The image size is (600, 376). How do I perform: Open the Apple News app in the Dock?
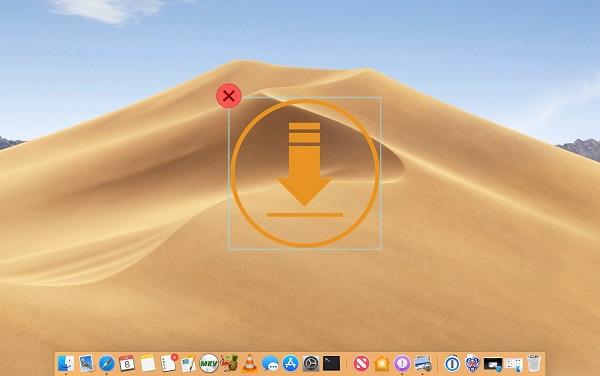pos(361,363)
